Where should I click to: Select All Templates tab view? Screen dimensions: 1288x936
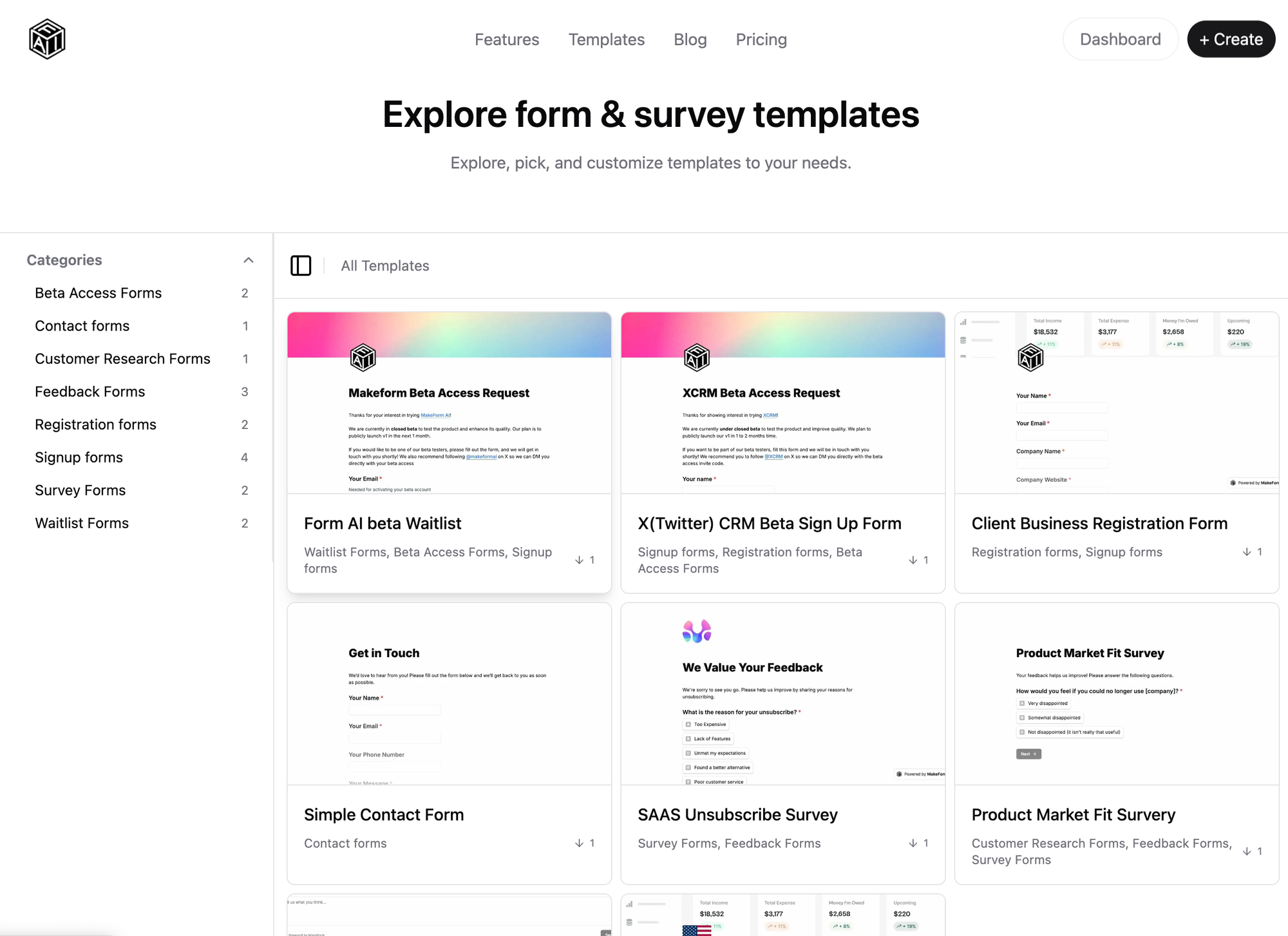point(385,265)
